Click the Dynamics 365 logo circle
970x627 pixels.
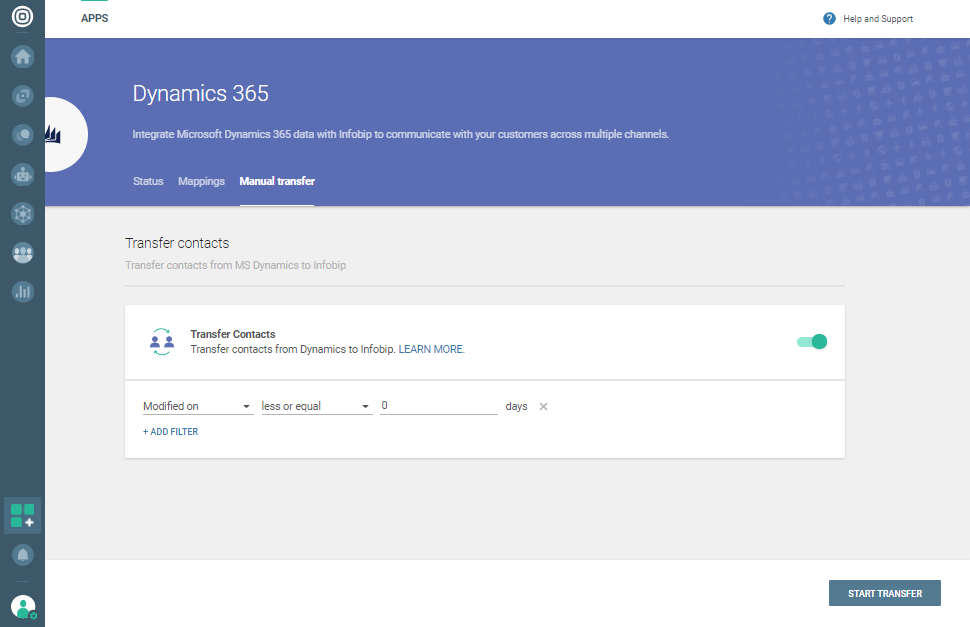(x=56, y=135)
